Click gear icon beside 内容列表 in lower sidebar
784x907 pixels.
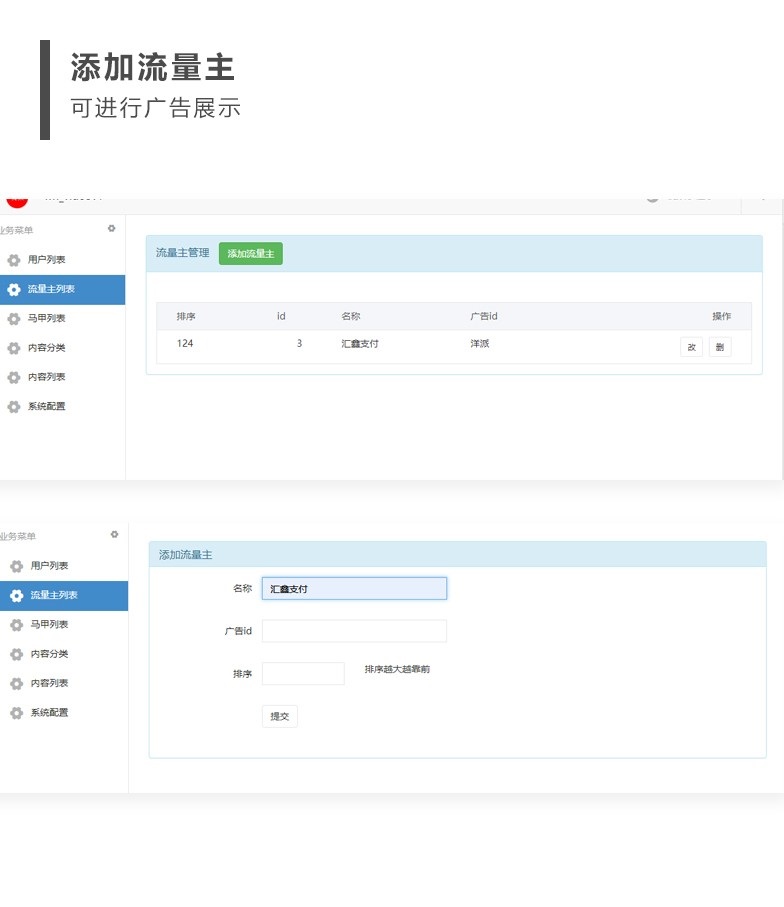(x=16, y=684)
